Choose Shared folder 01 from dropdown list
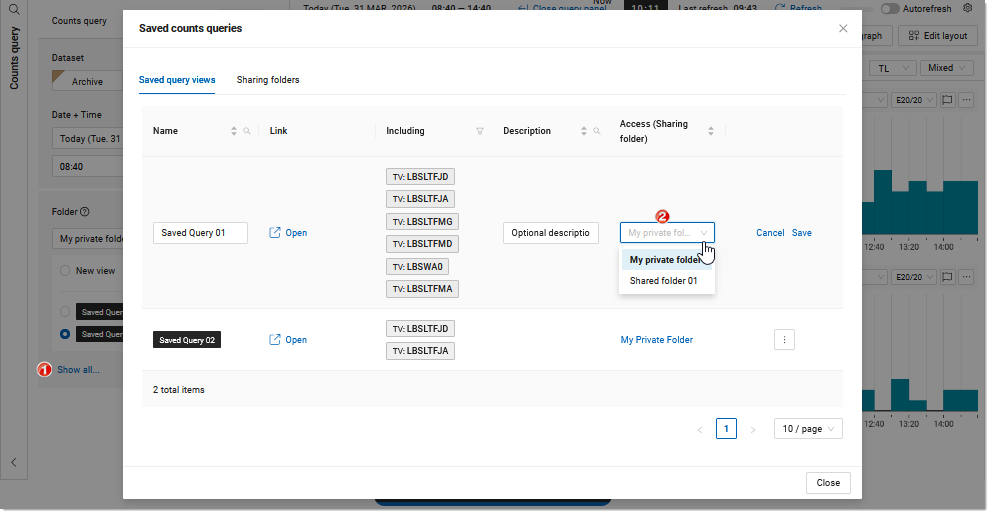This screenshot has width=990, height=514. (667, 280)
